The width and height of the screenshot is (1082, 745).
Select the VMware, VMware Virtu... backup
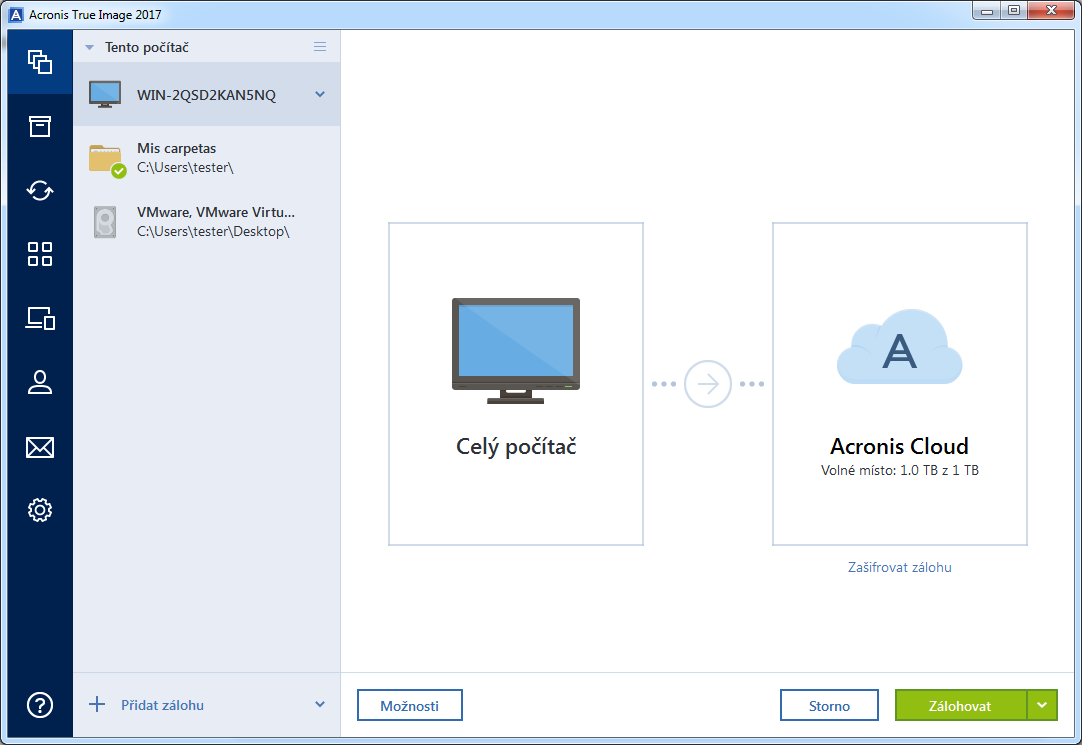coord(206,221)
